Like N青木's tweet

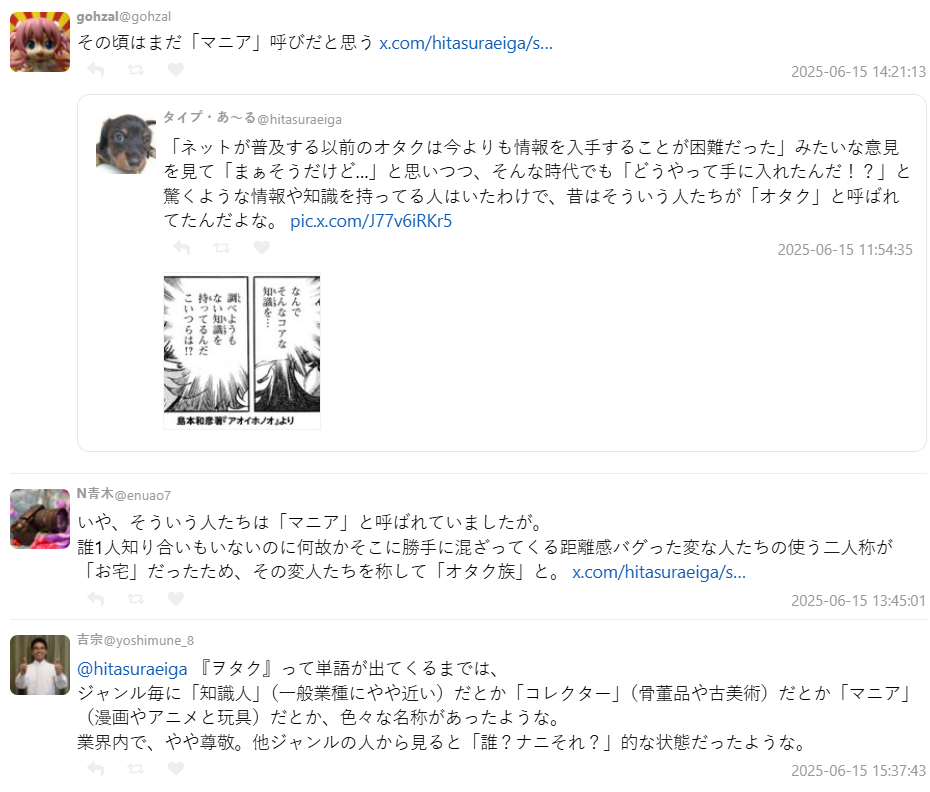coord(176,598)
